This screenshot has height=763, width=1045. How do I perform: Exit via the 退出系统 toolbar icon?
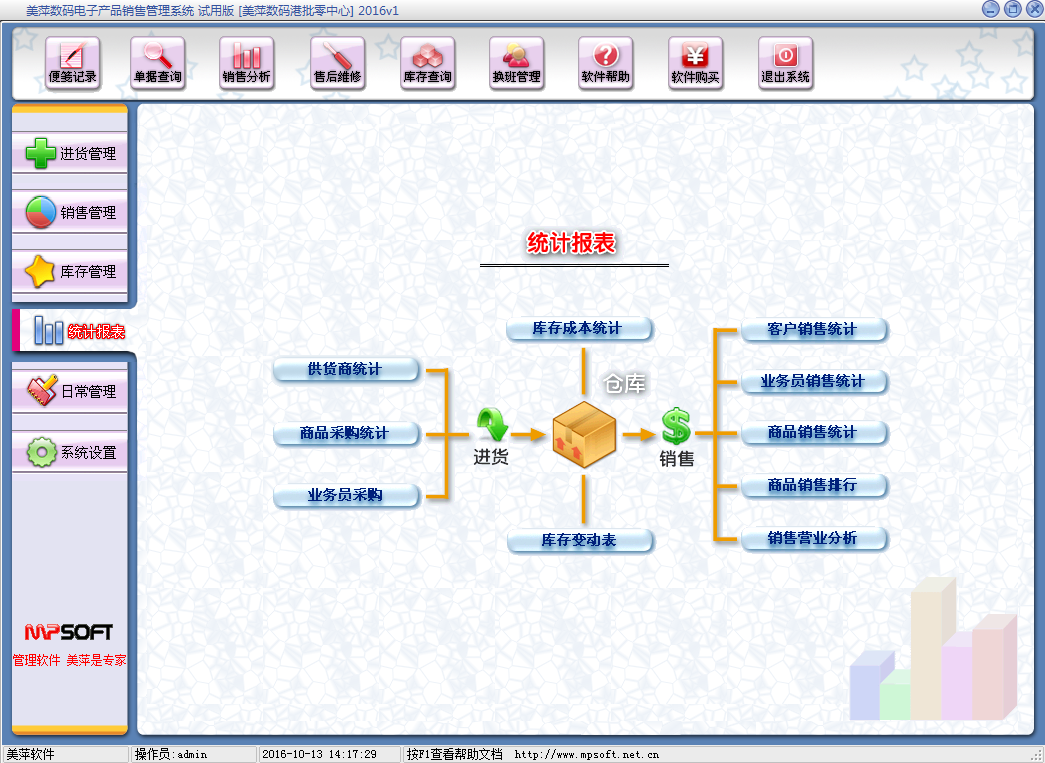(785, 62)
